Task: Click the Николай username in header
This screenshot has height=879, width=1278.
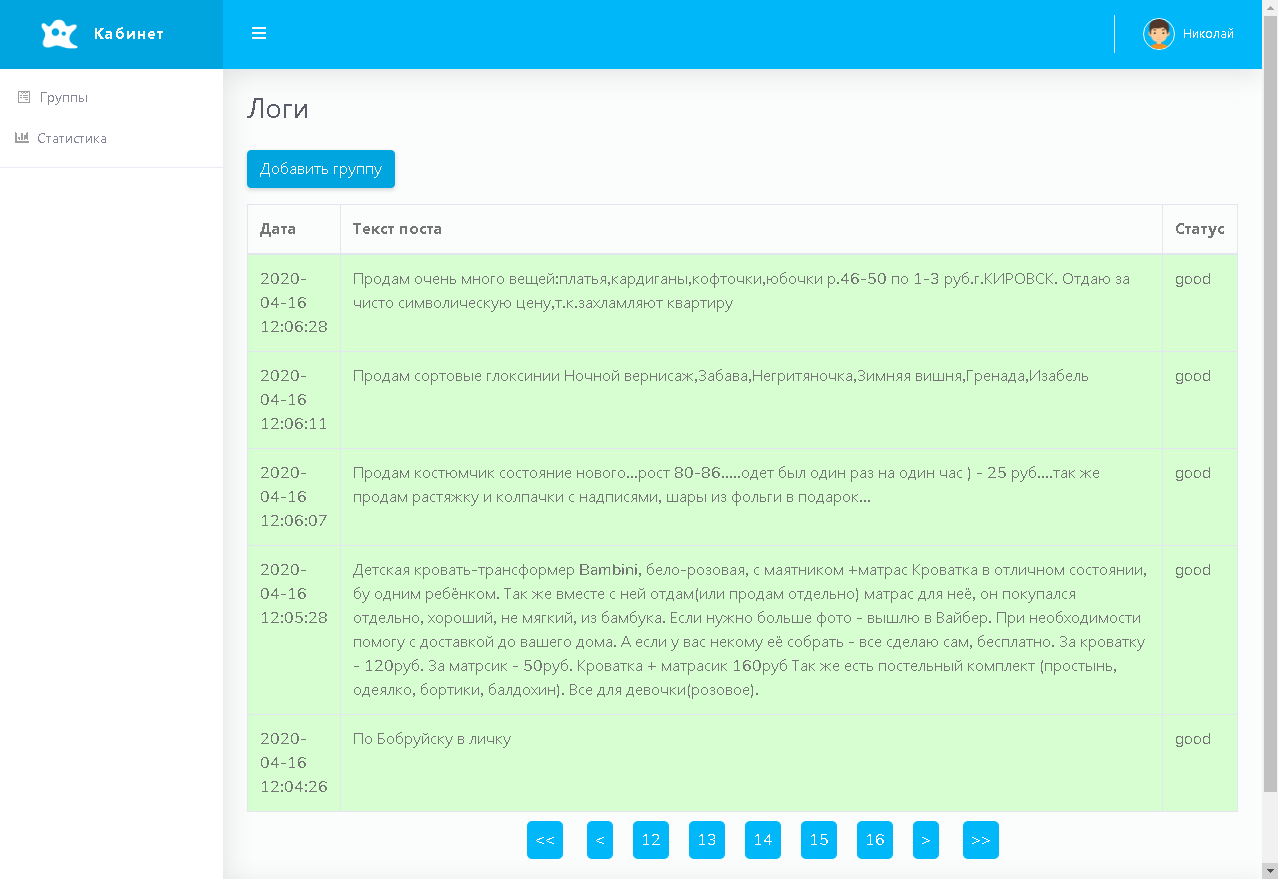Action: click(x=1208, y=34)
